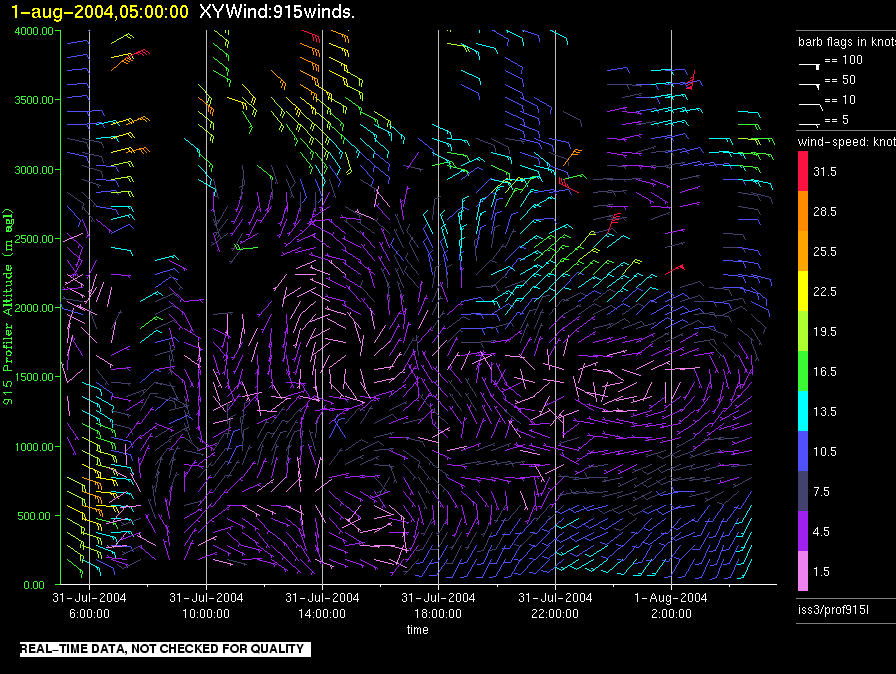Click the XYWind:915winds. plot title
The width and height of the screenshot is (896, 674).
tap(277, 11)
